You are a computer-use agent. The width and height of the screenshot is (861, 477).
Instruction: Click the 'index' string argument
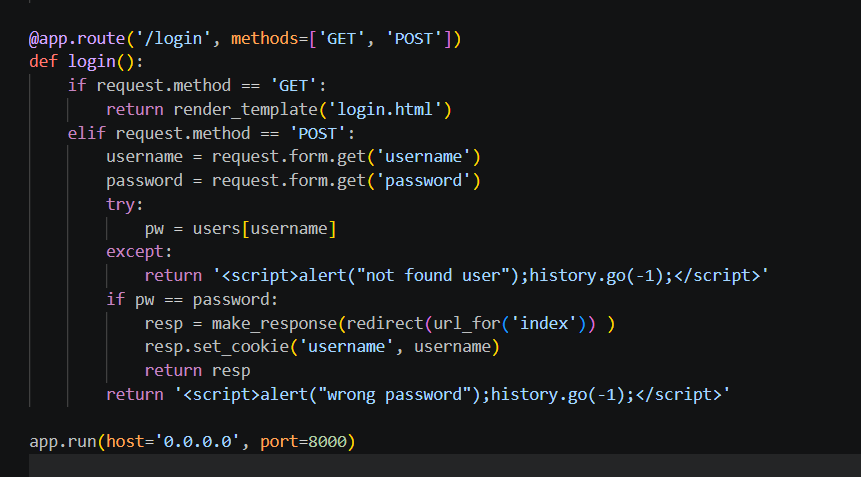coord(544,323)
